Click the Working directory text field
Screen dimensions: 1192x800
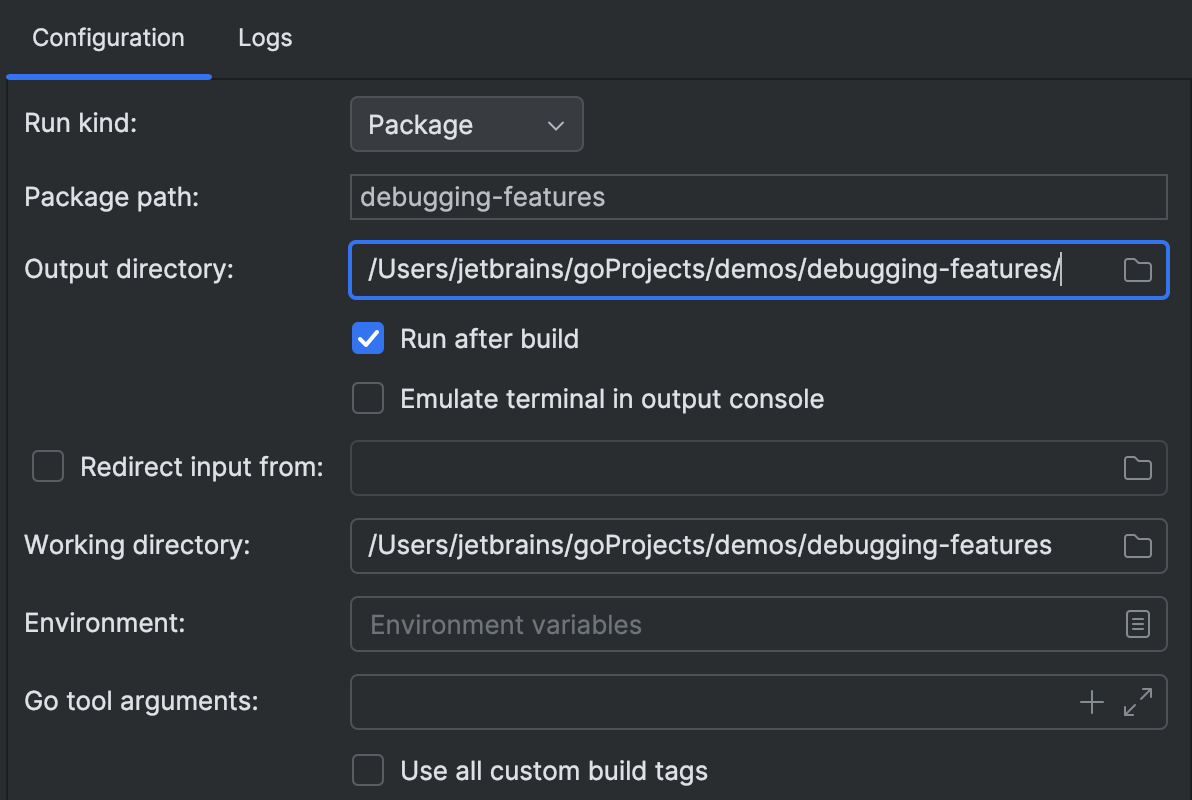[730, 546]
